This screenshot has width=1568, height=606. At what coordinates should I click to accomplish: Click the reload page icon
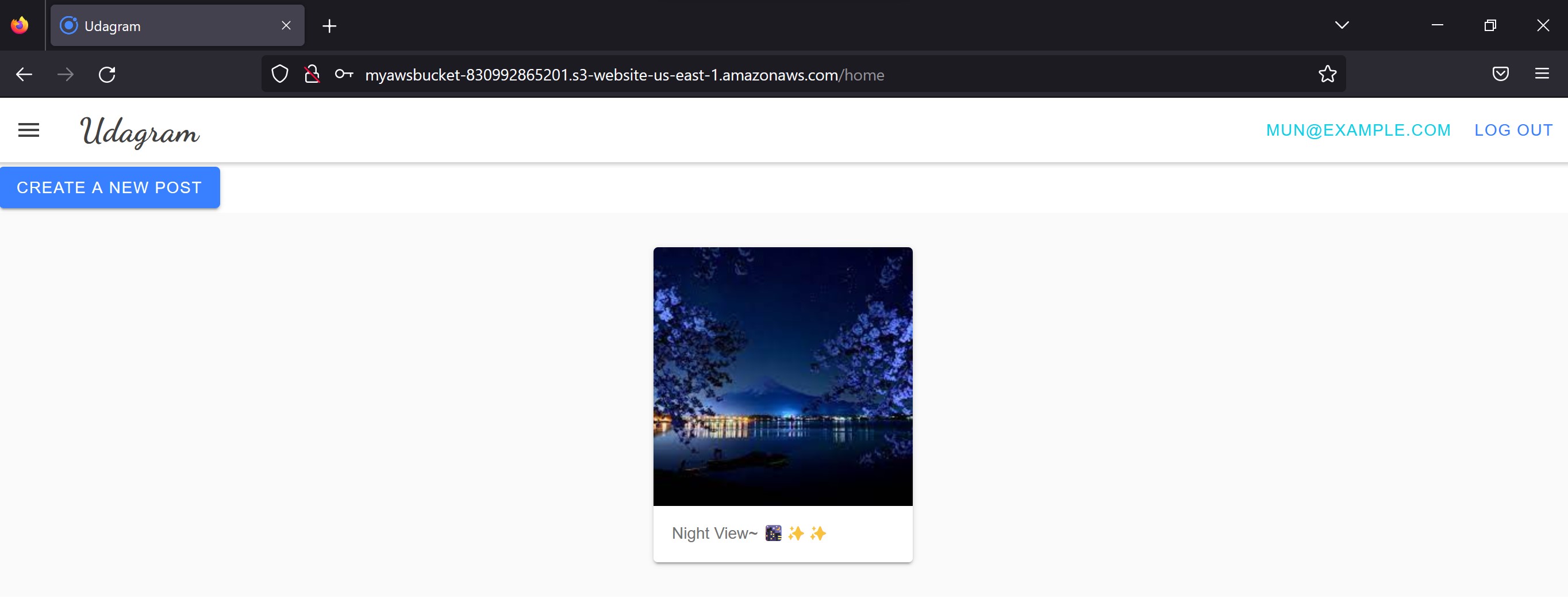(x=107, y=74)
